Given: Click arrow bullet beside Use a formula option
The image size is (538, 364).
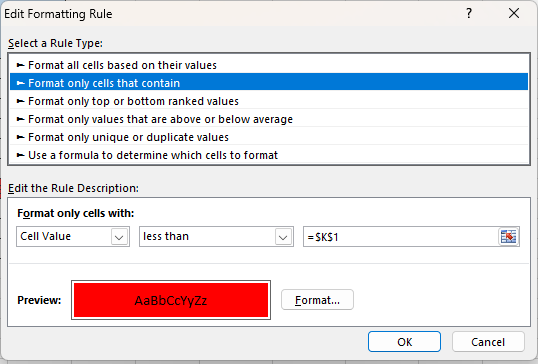Looking at the screenshot, I should click(x=21, y=155).
